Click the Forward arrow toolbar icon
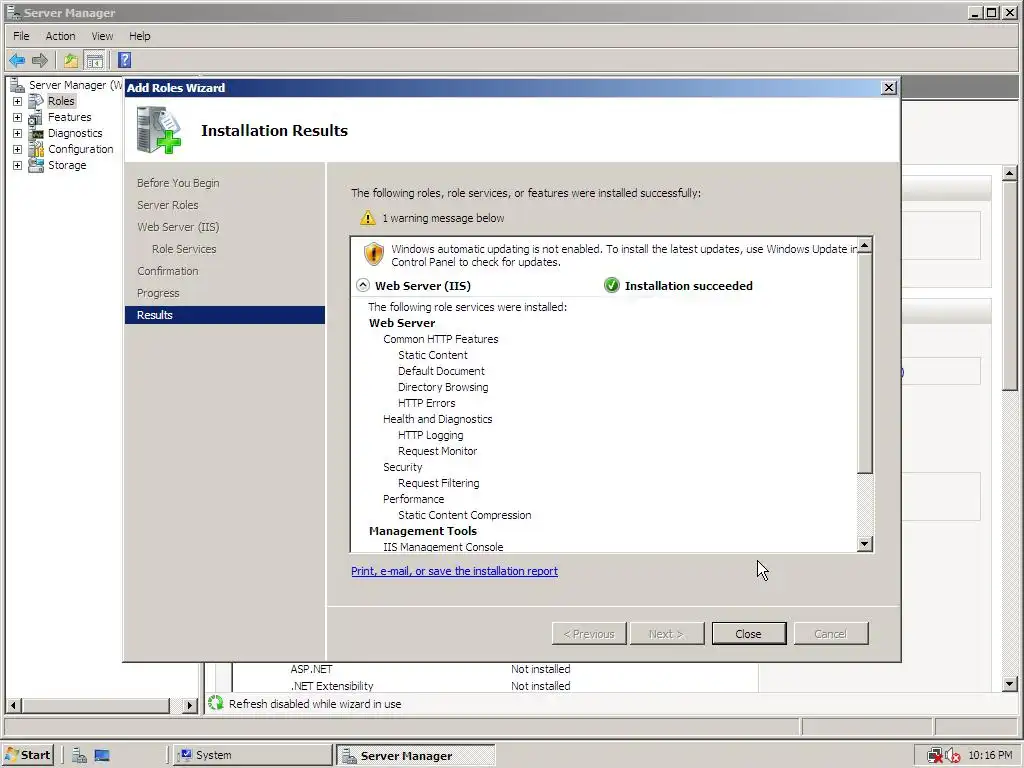The width and height of the screenshot is (1024, 768). [x=40, y=61]
